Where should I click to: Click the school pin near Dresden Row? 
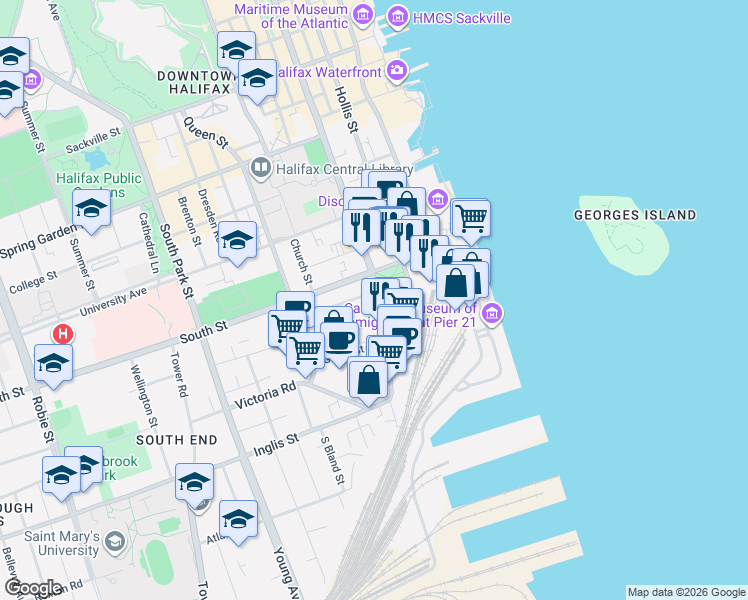tap(238, 242)
